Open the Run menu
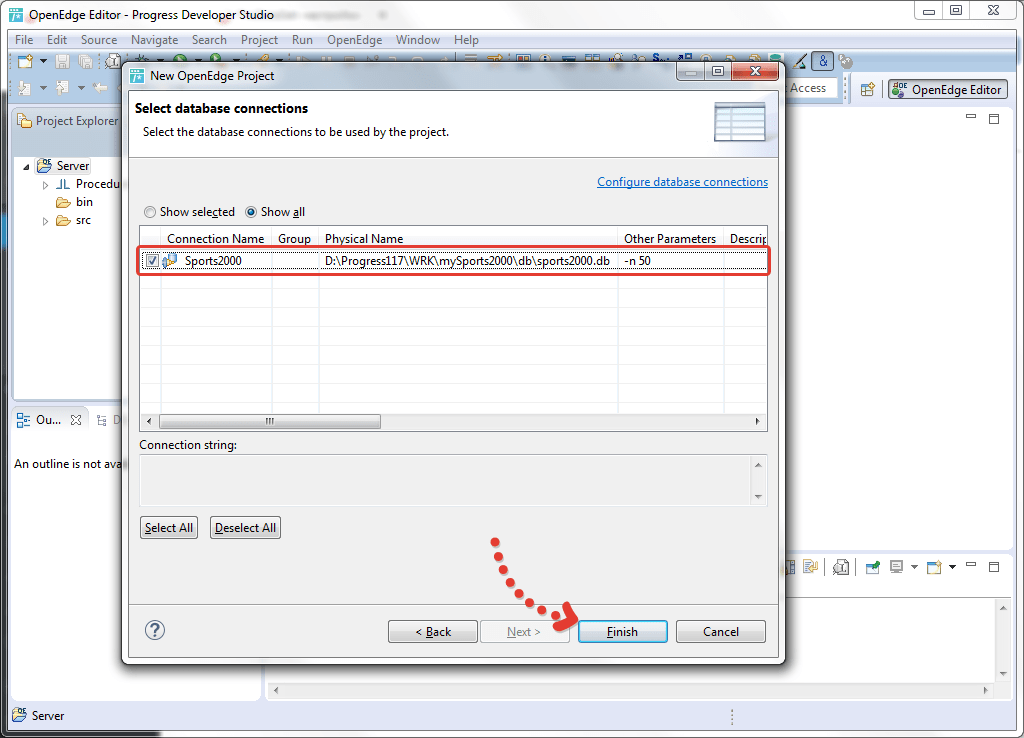Viewport: 1024px width, 738px height. [x=302, y=40]
